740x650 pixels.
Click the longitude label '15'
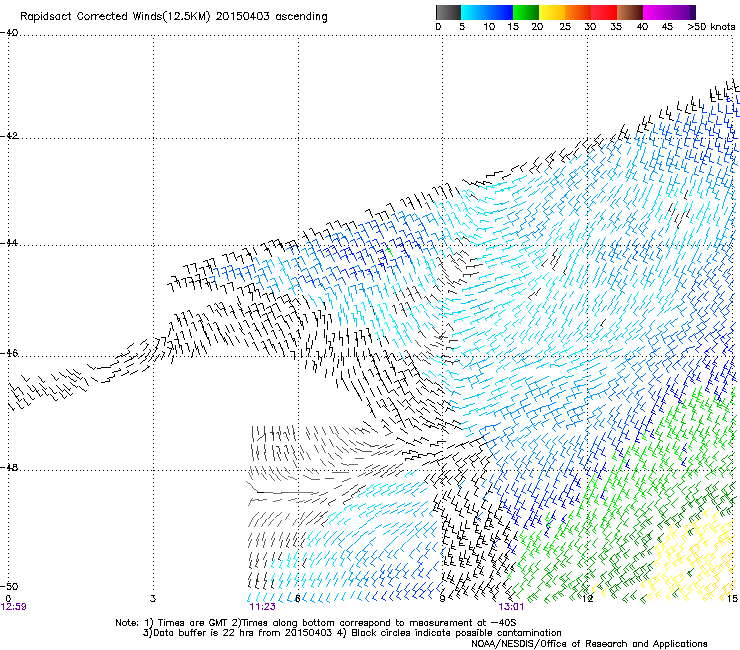pyautogui.click(x=732, y=599)
